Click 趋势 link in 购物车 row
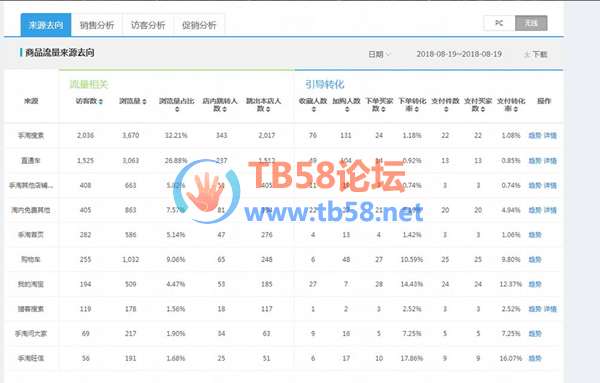 click(535, 259)
